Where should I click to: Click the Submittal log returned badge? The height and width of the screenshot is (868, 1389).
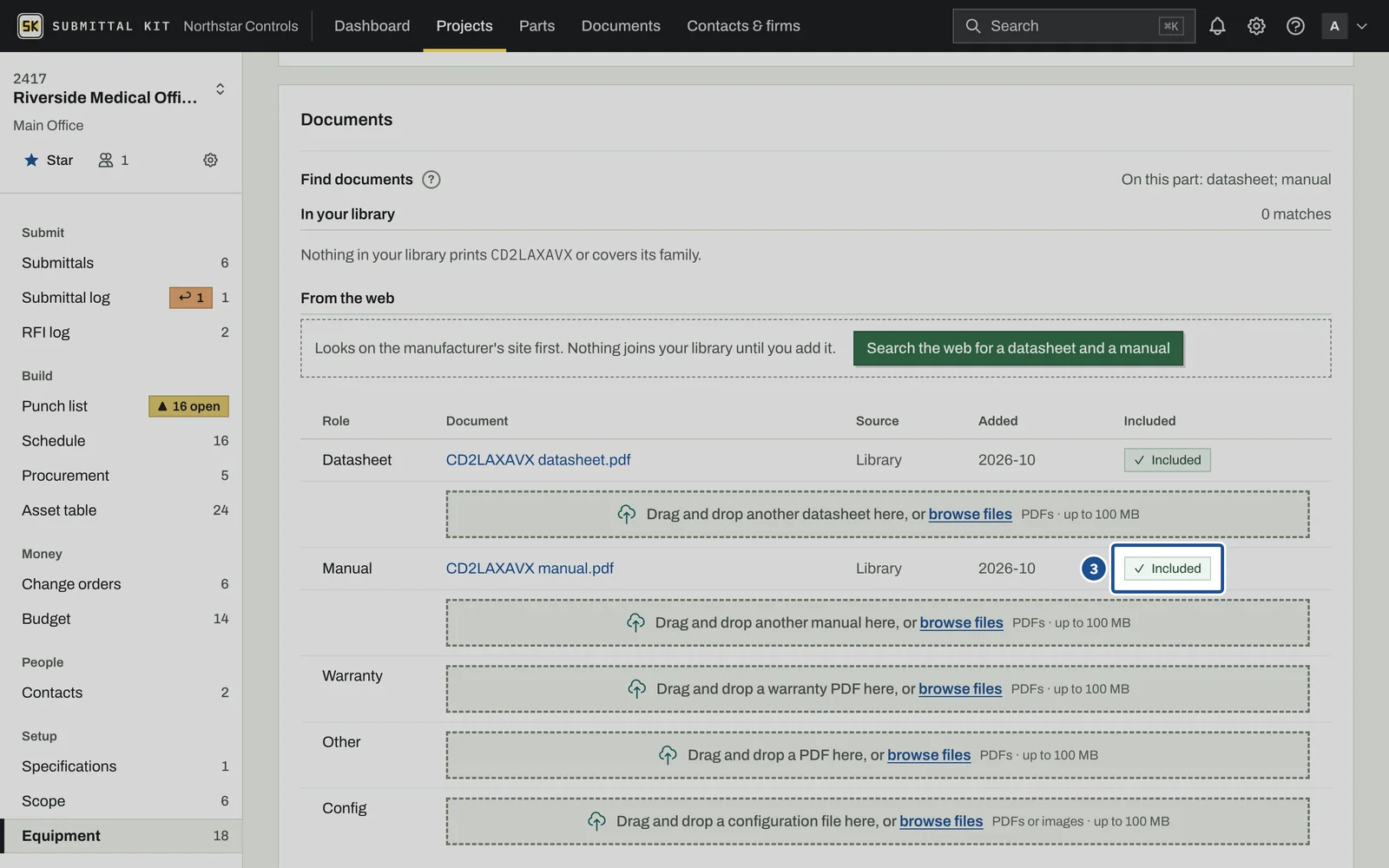tap(191, 298)
